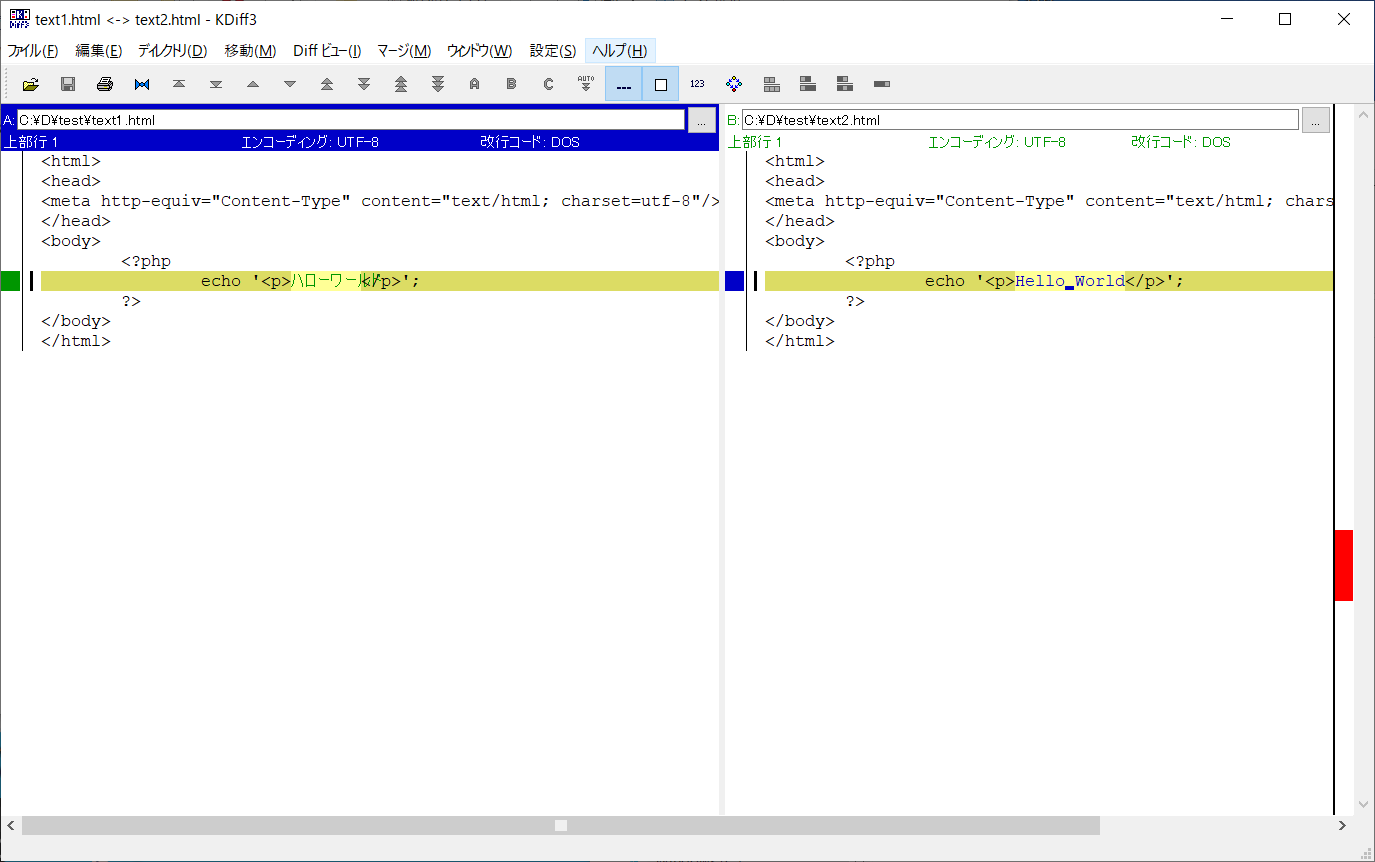Click the file B path input field
The height and width of the screenshot is (862, 1375).
[1019, 120]
